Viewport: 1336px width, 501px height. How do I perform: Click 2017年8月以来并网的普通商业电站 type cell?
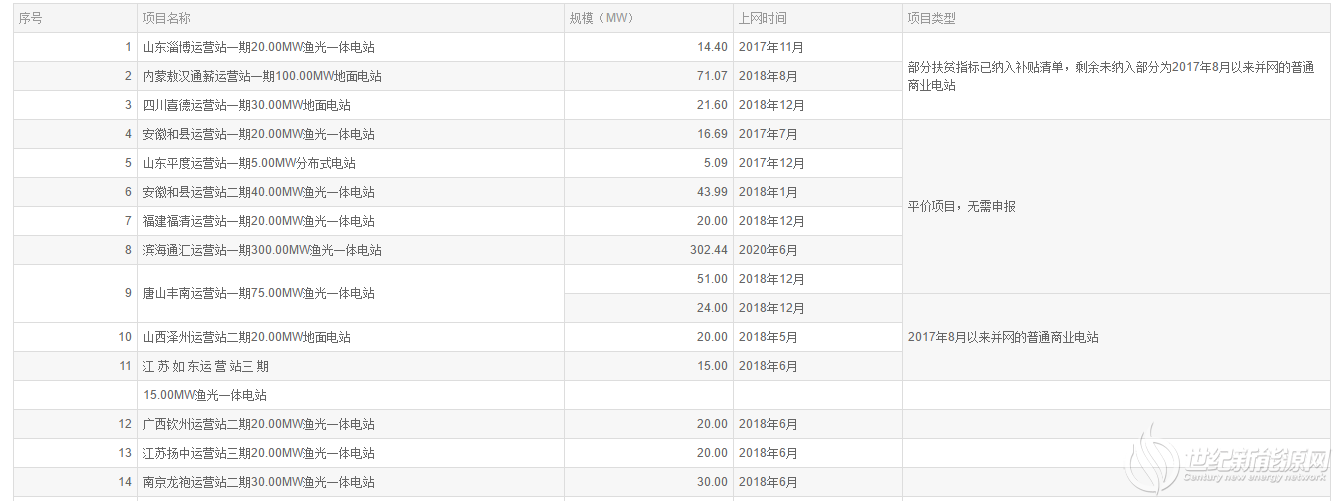[1117, 337]
